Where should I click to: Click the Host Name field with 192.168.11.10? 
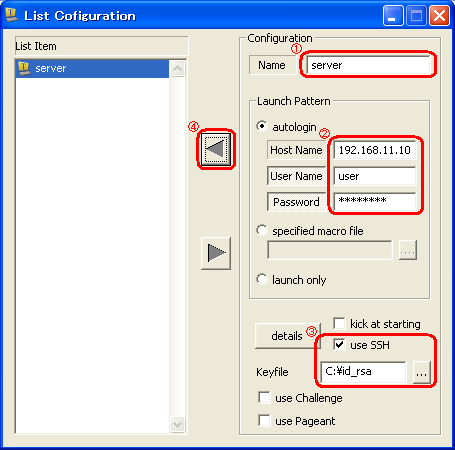click(x=375, y=150)
